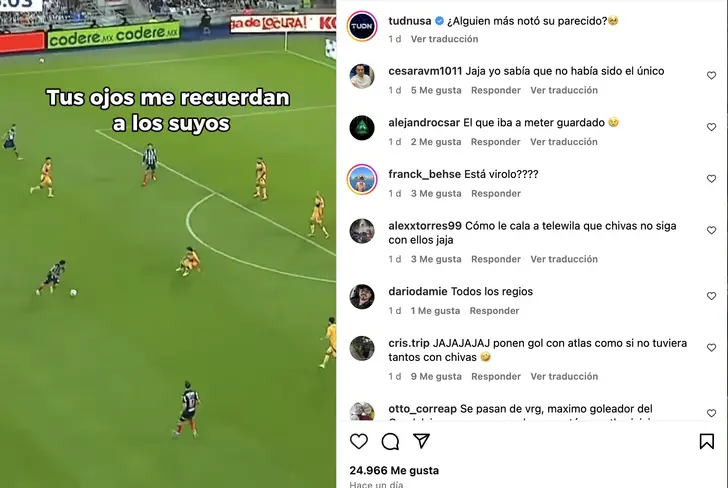
Task: Heart the cris.trip comment
Action: 711,347
